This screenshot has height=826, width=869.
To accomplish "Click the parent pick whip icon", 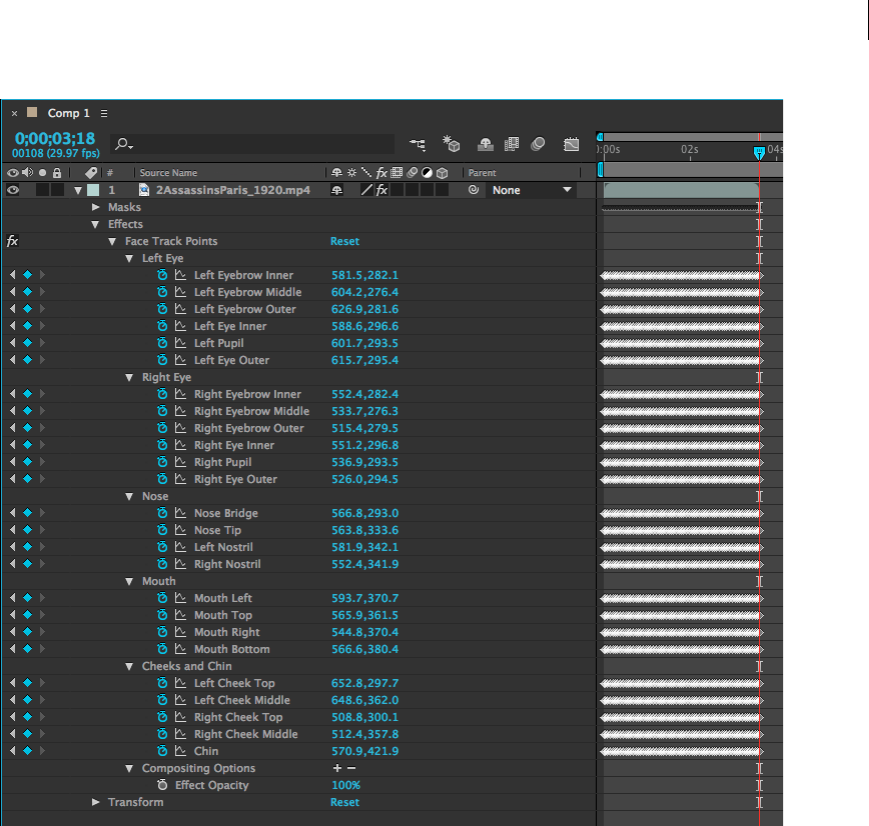I will (x=473, y=190).
